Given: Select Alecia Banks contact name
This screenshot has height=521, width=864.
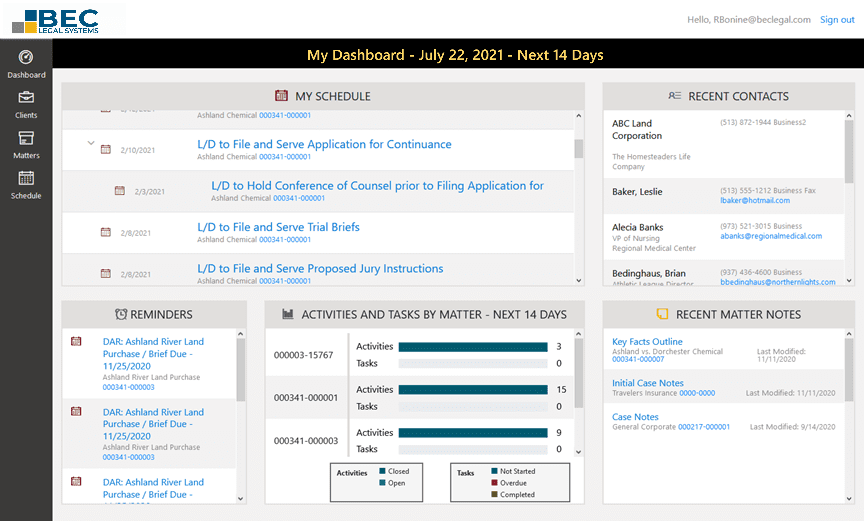Looking at the screenshot, I should [x=638, y=227].
